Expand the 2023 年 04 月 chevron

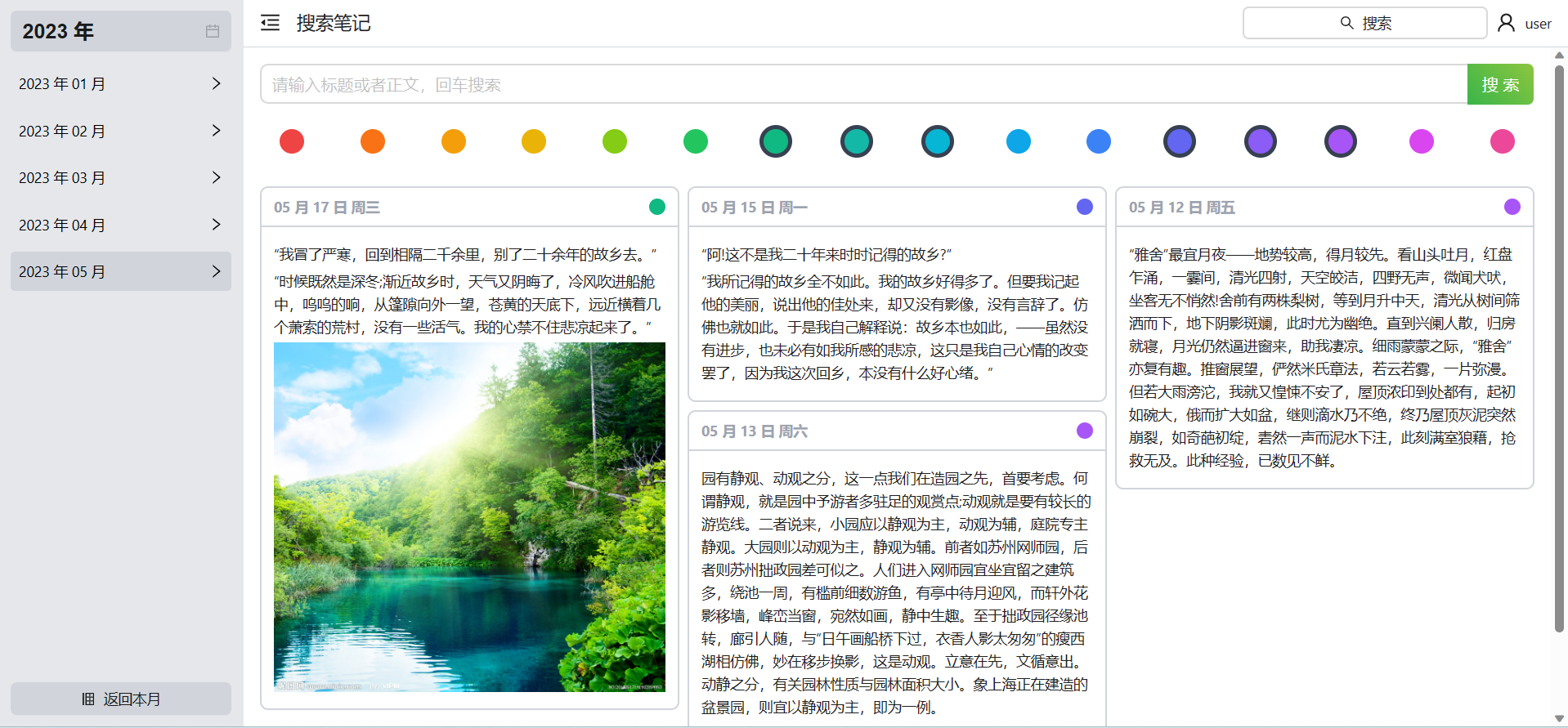tap(216, 225)
